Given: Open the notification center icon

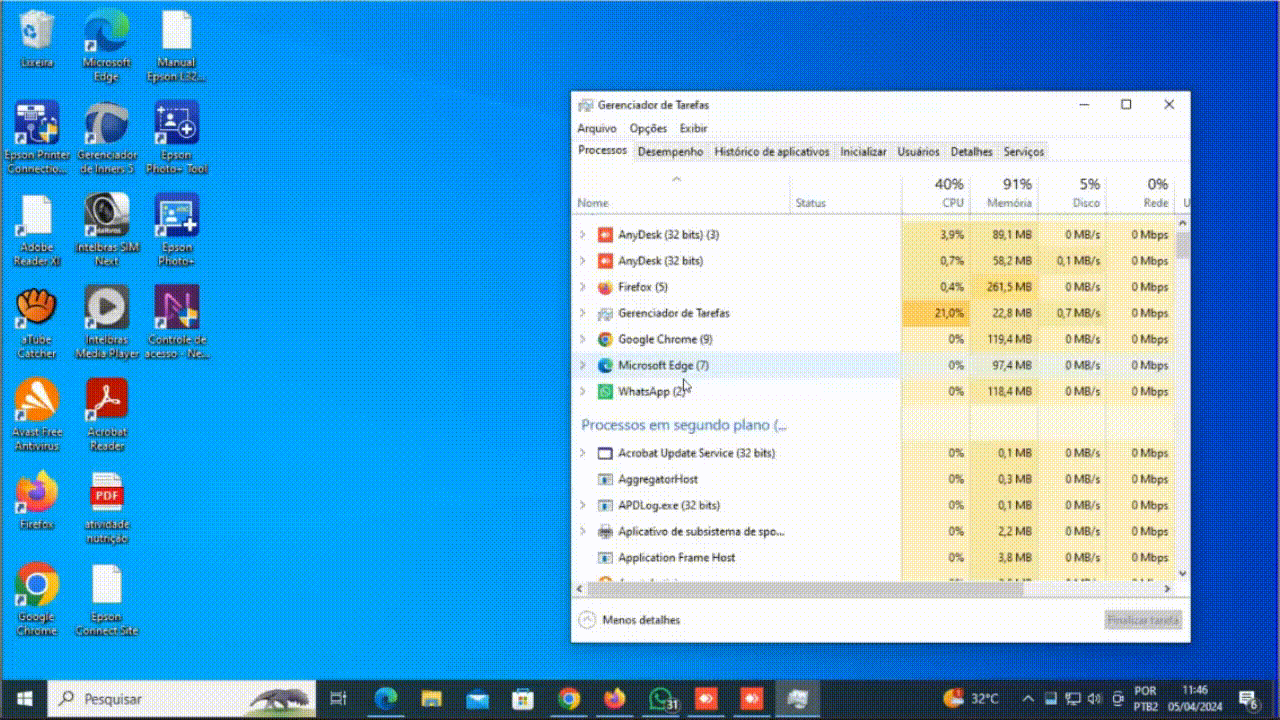Looking at the screenshot, I should coord(1249,699).
